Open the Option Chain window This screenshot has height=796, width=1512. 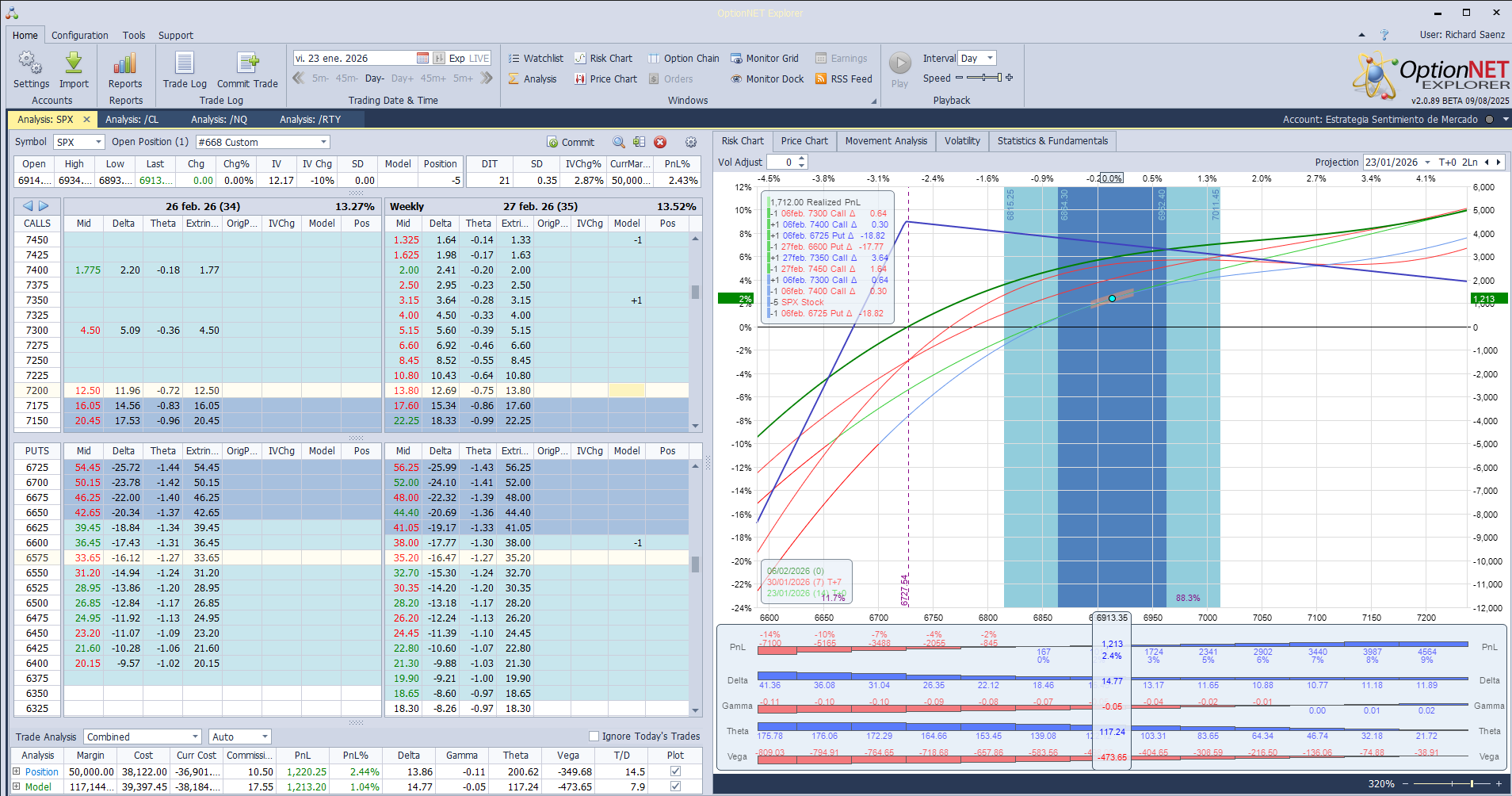click(684, 59)
